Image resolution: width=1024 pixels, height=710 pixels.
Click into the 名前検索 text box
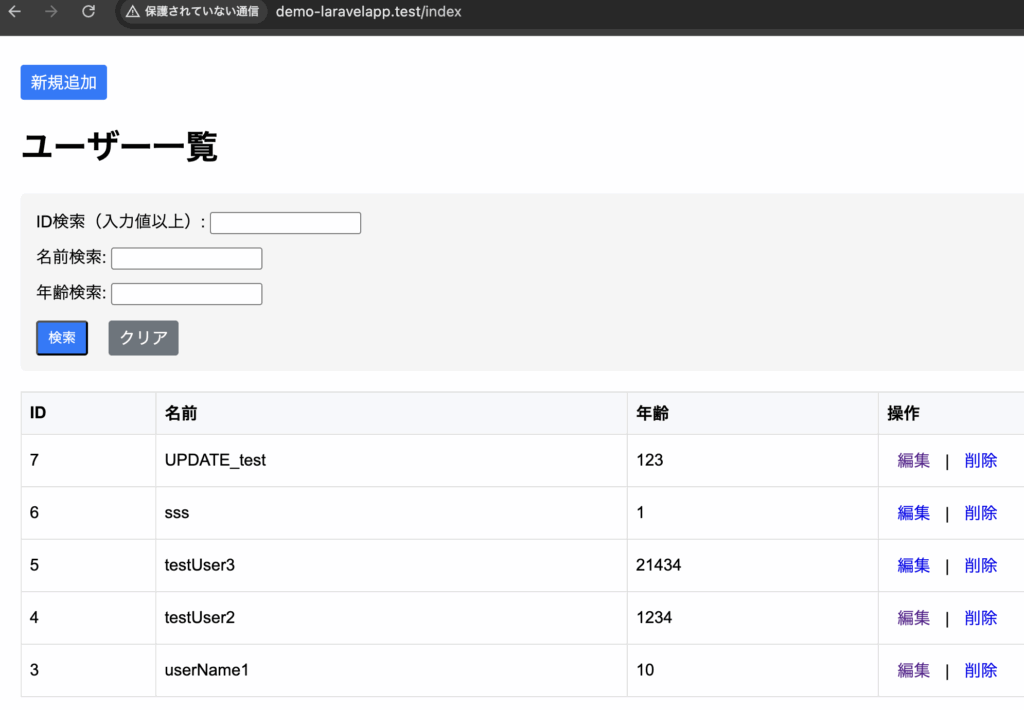[186, 259]
